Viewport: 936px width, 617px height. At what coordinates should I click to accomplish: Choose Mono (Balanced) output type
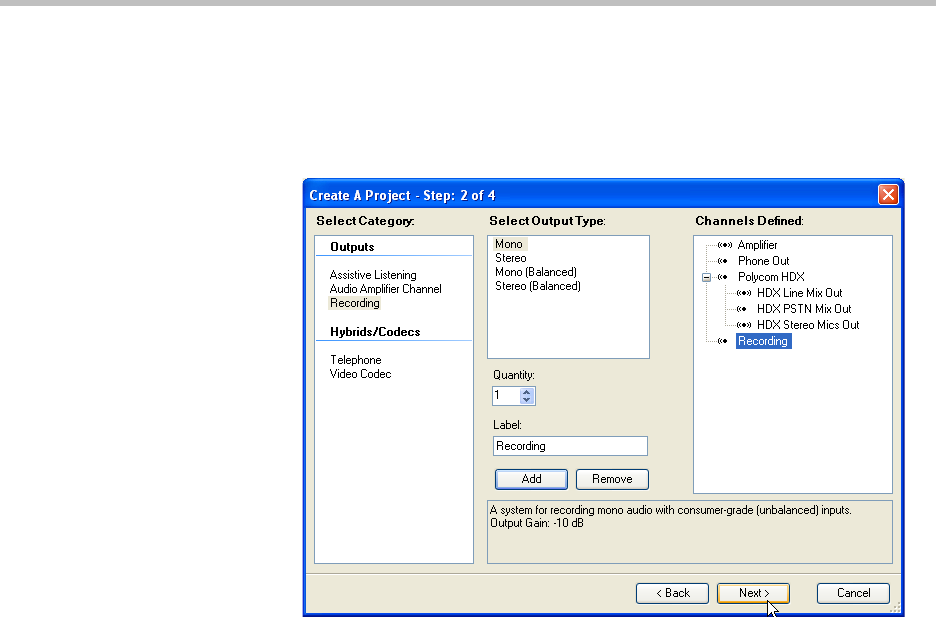point(535,272)
